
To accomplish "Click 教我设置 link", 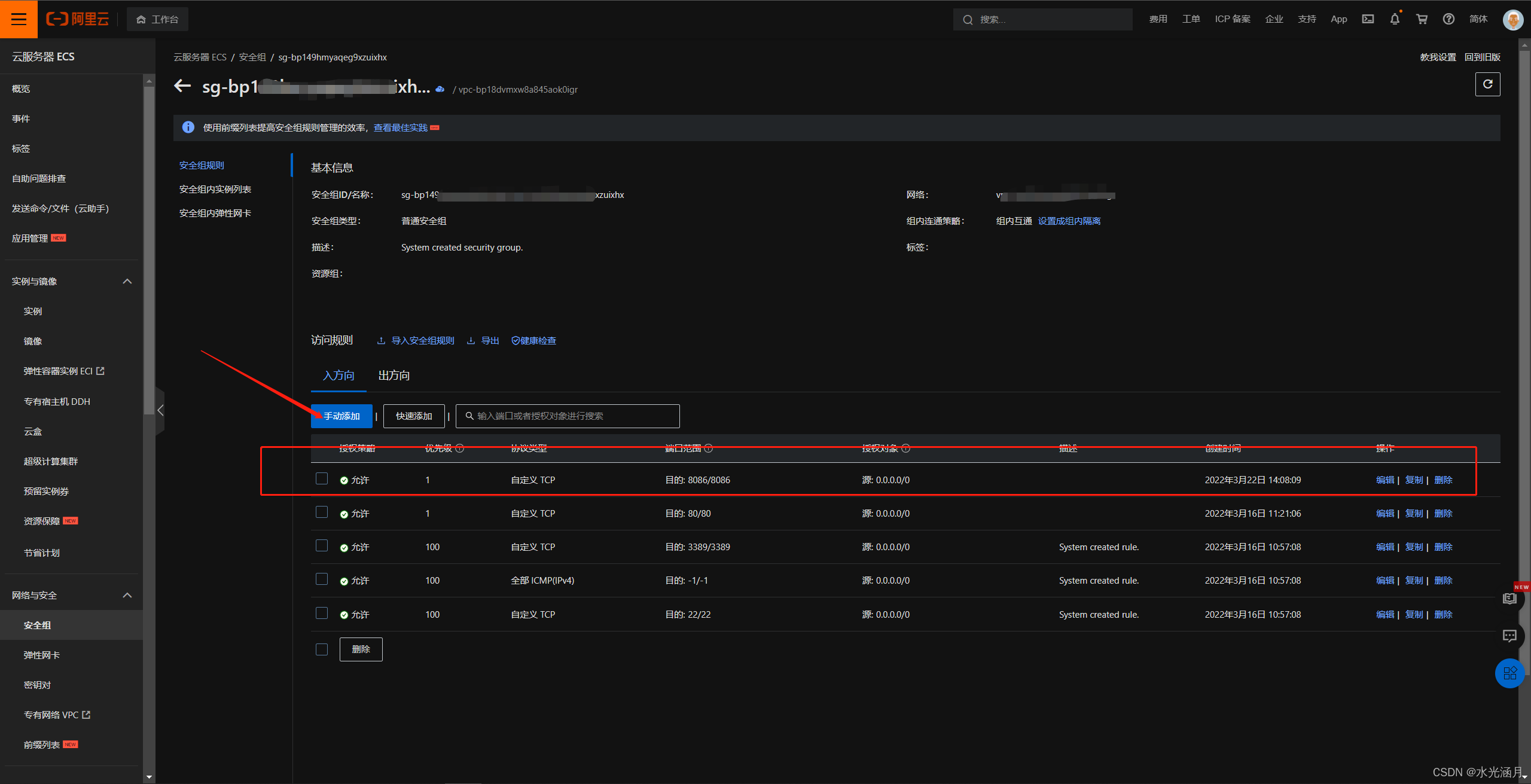I will [1438, 57].
